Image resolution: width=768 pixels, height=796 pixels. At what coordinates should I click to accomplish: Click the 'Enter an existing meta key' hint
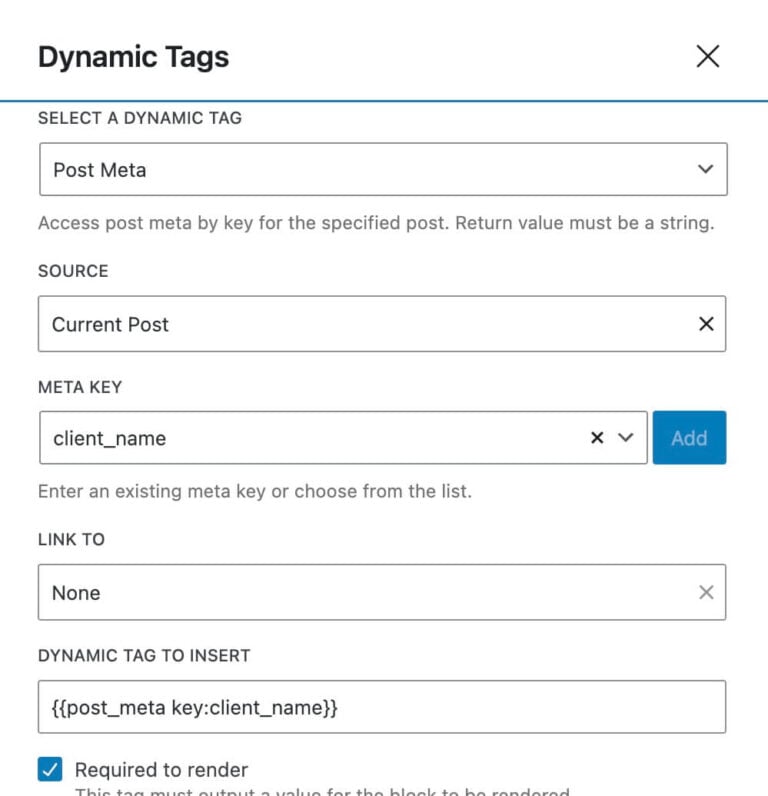click(x=255, y=491)
